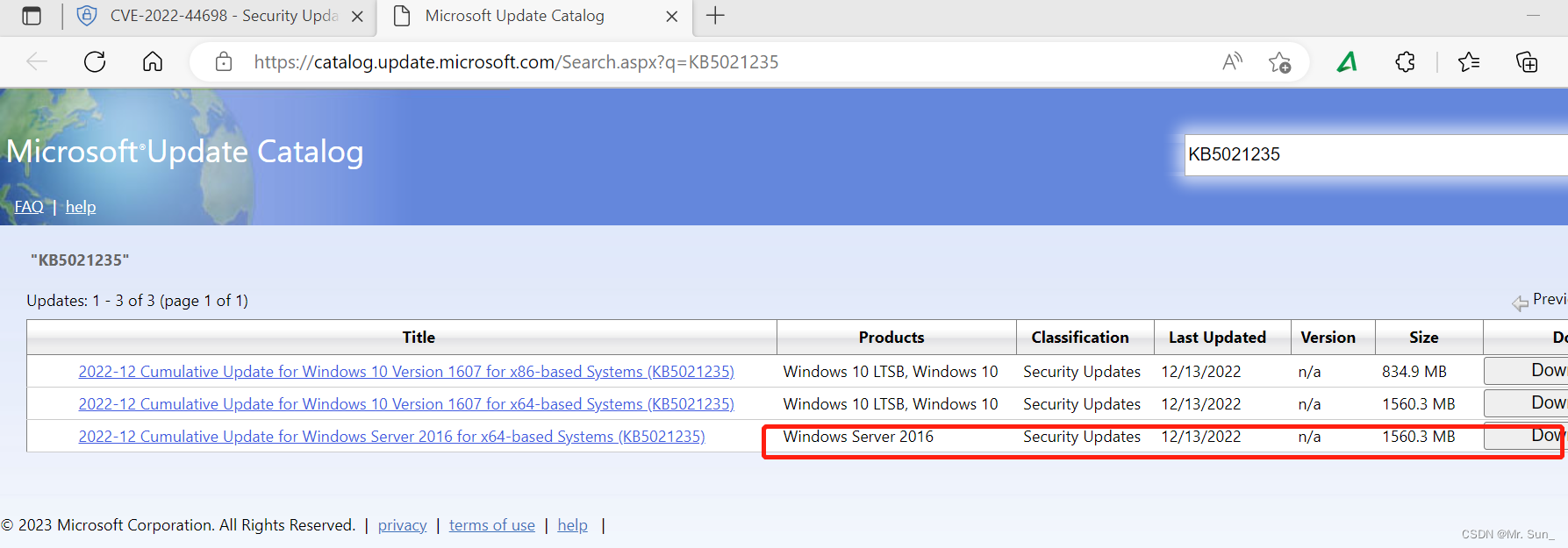Click the "KB5021235" results heading

click(80, 260)
